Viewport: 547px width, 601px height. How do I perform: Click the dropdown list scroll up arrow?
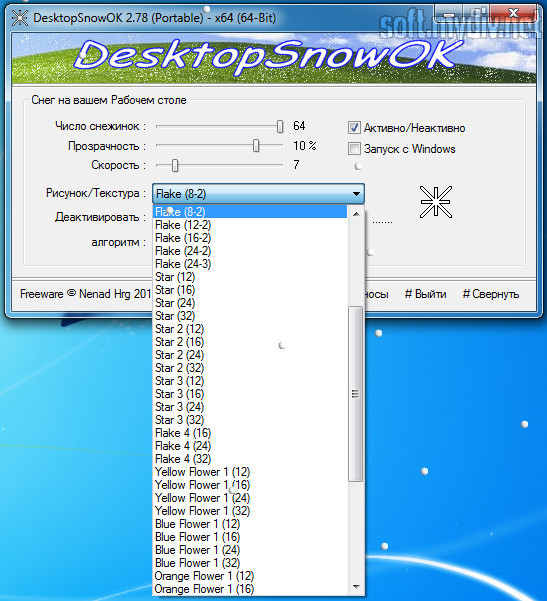356,214
